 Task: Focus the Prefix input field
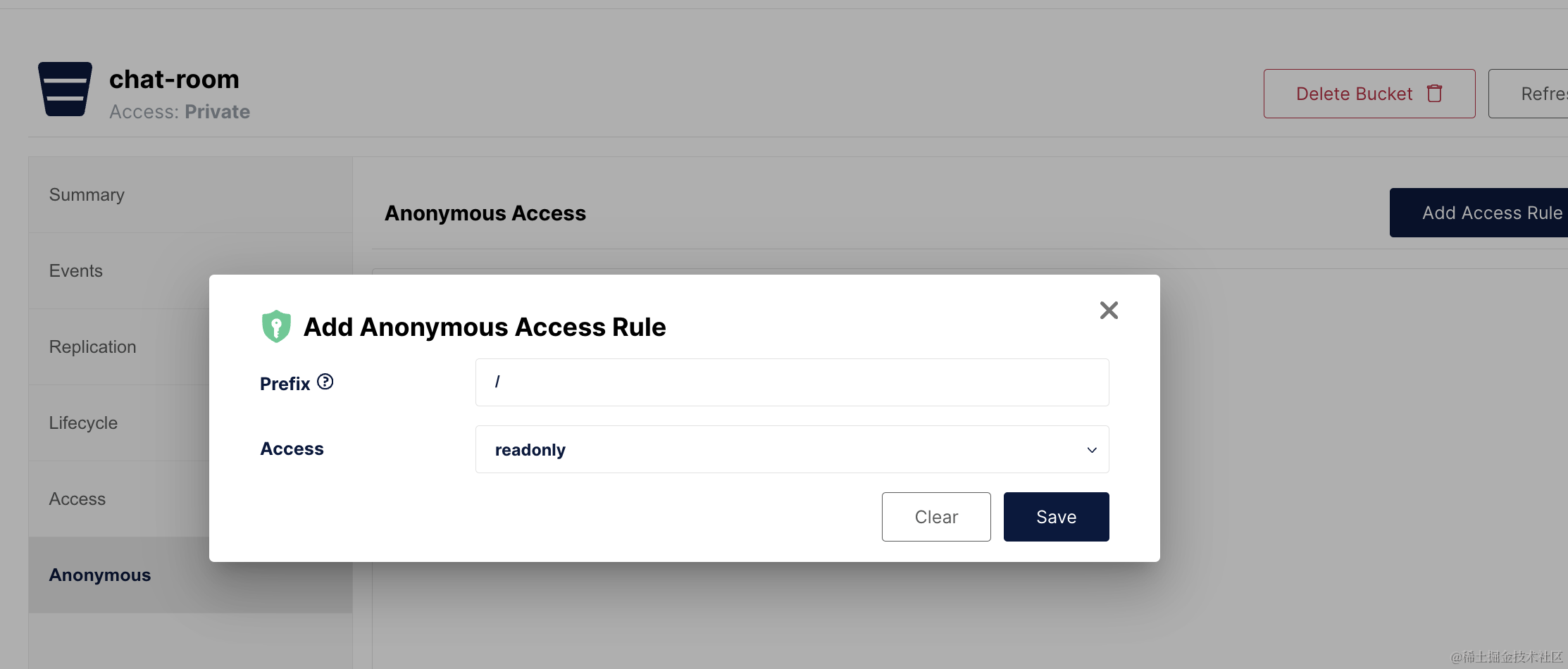click(792, 382)
